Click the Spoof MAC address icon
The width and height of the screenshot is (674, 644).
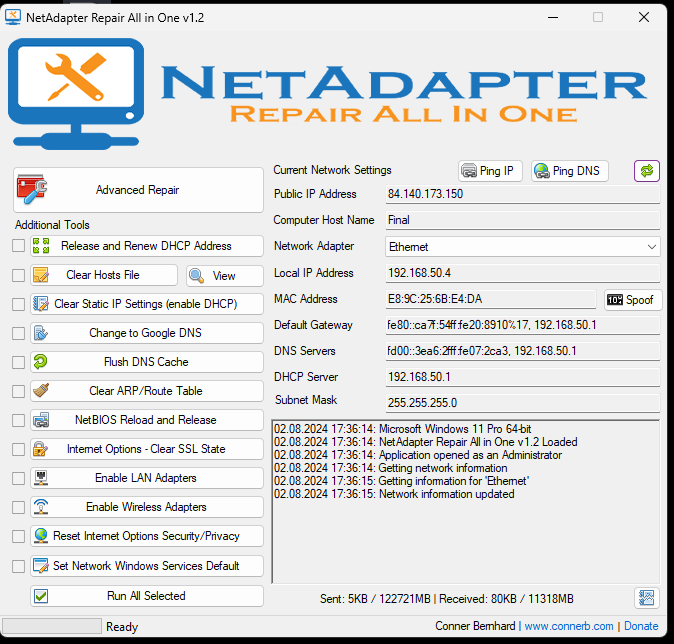point(615,300)
